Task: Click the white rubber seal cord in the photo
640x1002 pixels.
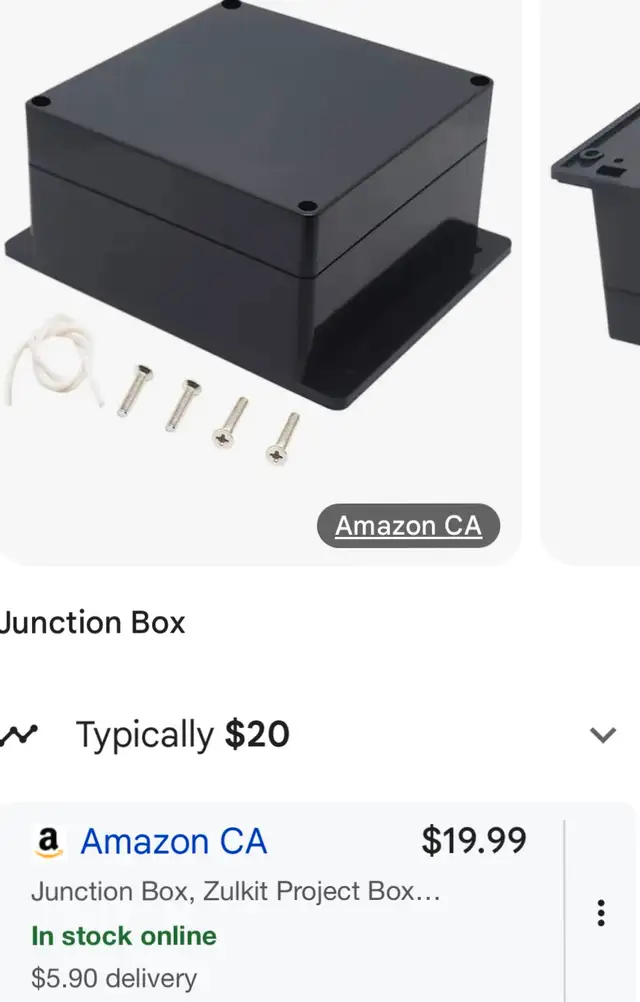Action: [54, 359]
